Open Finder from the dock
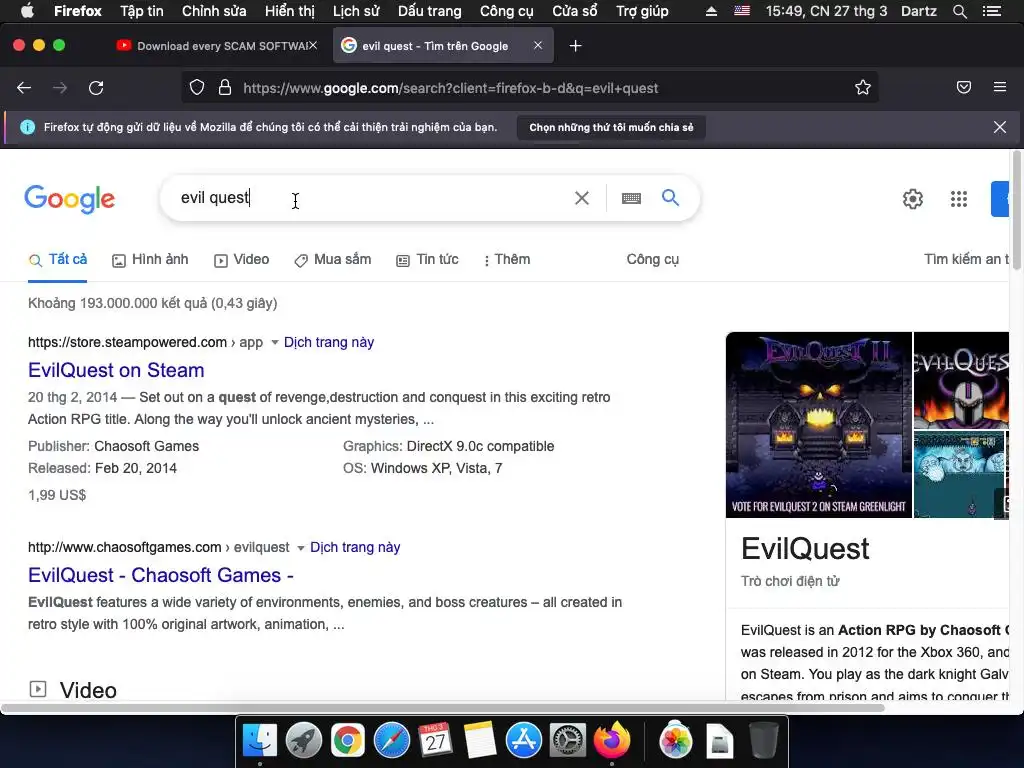1024x768 pixels. [260, 741]
